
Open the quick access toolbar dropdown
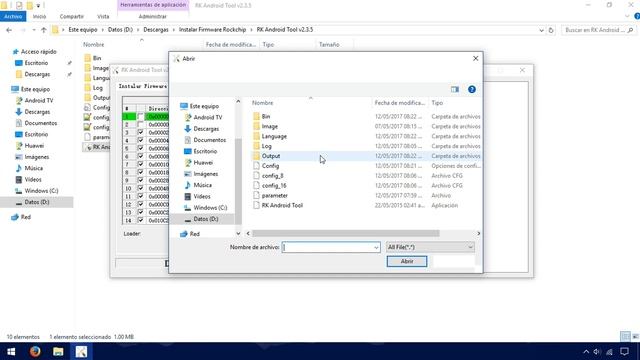coord(38,6)
